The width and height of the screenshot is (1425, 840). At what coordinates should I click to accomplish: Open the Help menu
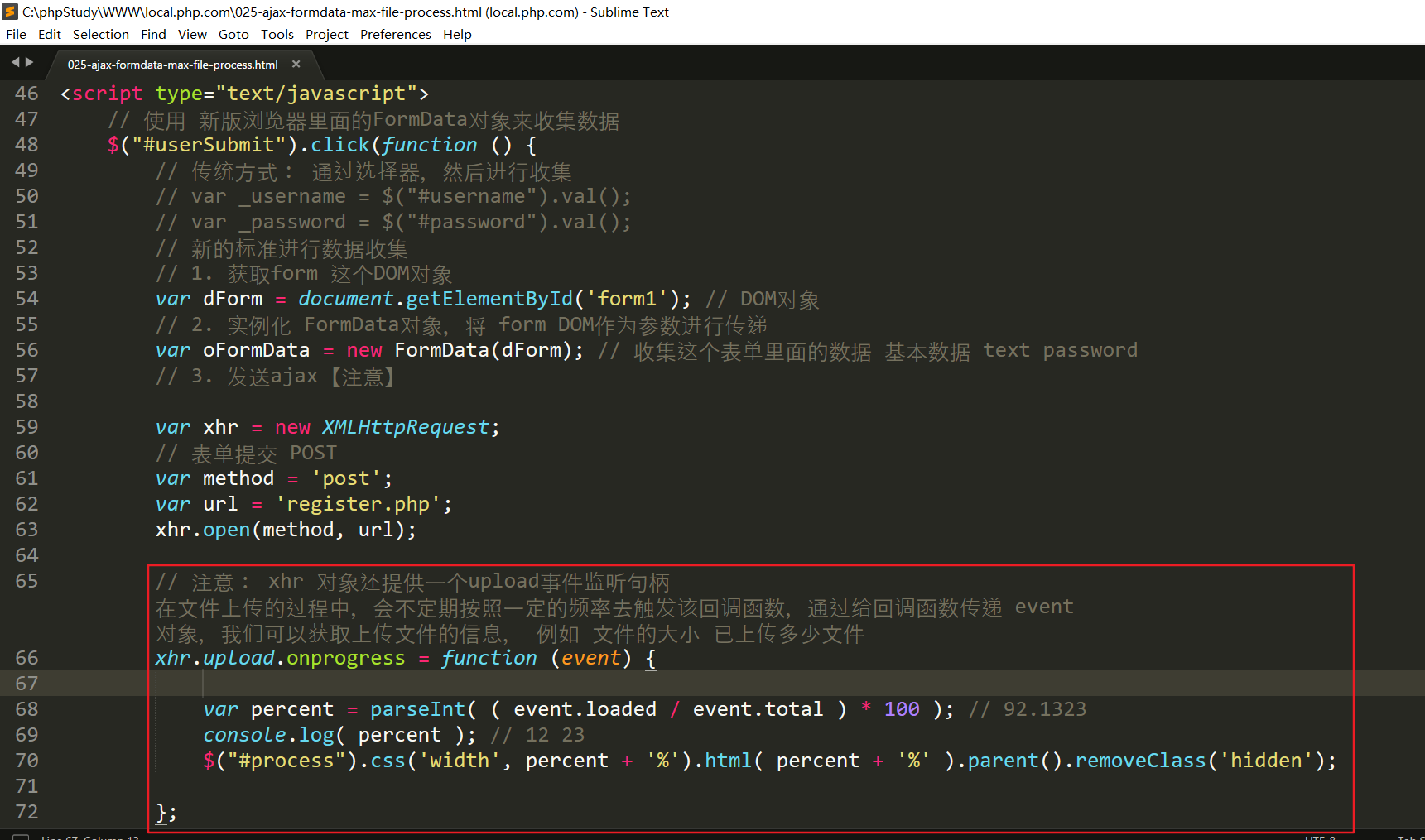point(457,35)
